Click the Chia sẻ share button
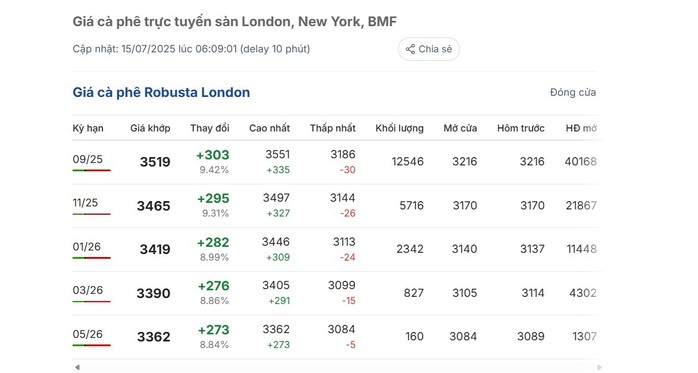 (429, 49)
